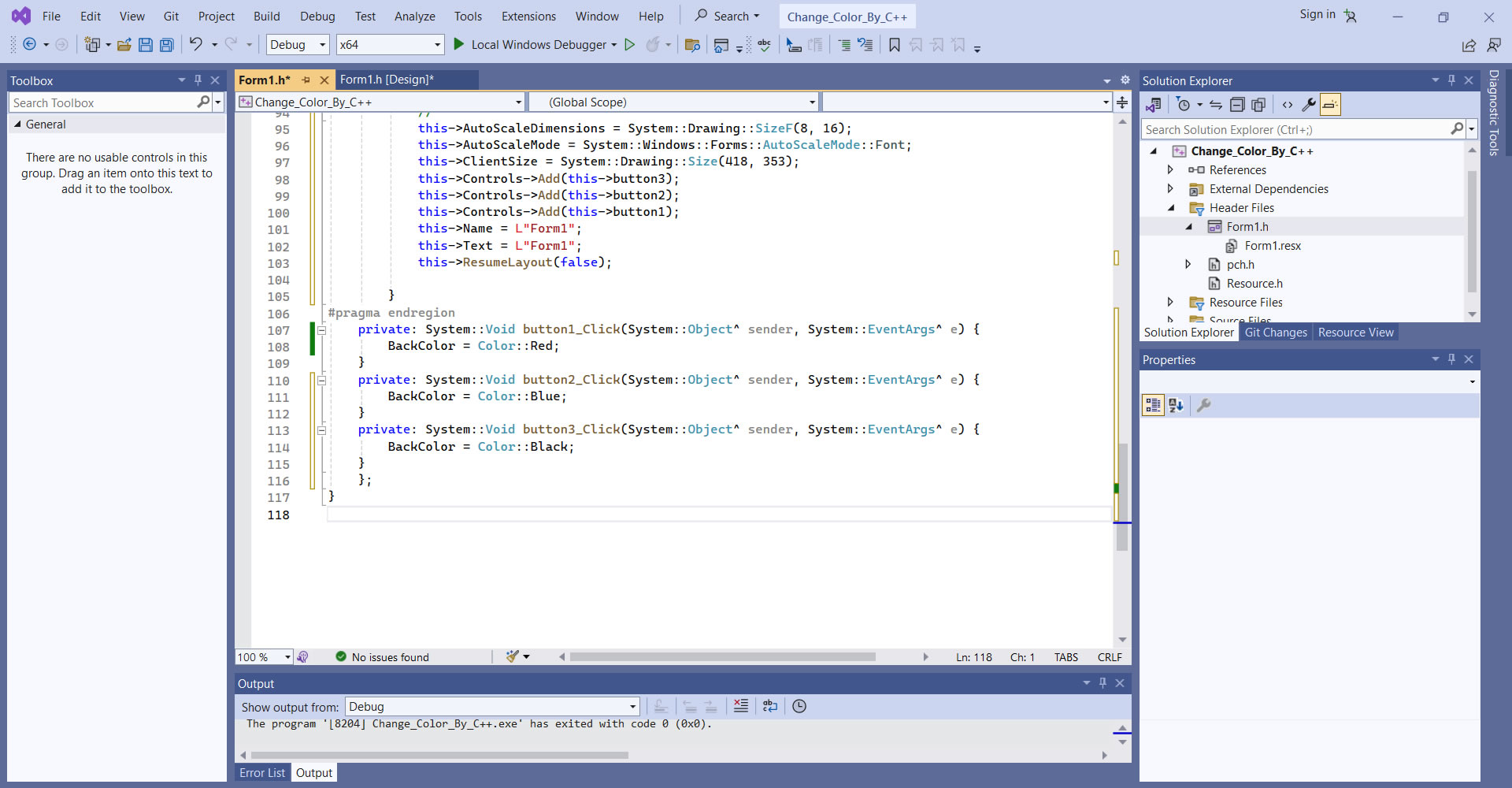Click Clear All icon in Output panel
1512x788 pixels.
740,706
